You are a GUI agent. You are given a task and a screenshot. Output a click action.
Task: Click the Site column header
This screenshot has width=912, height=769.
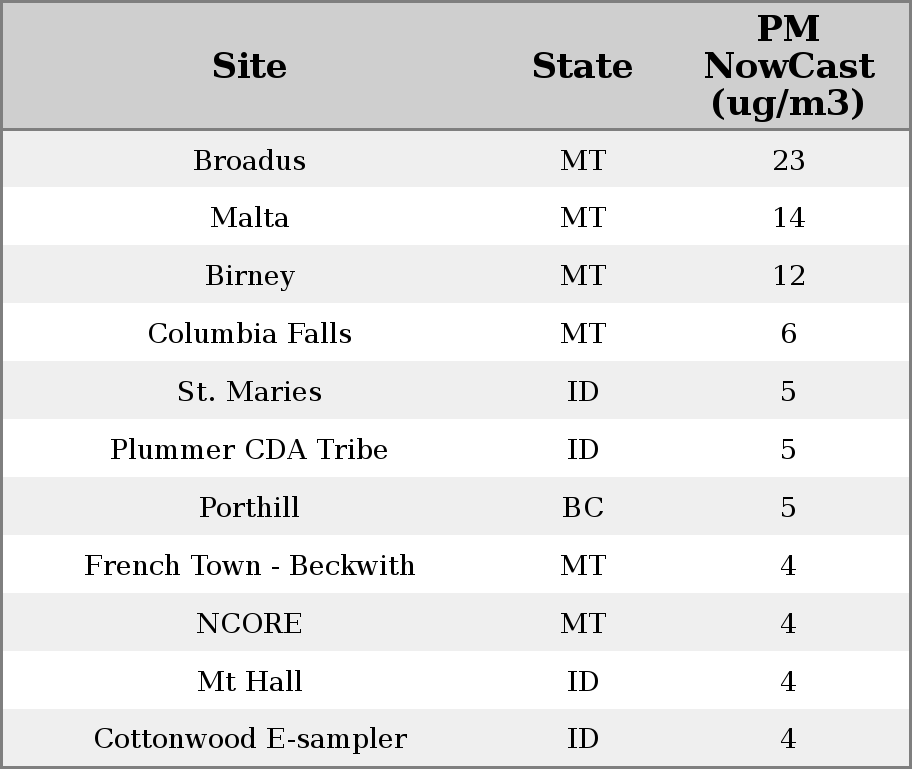click(x=249, y=66)
